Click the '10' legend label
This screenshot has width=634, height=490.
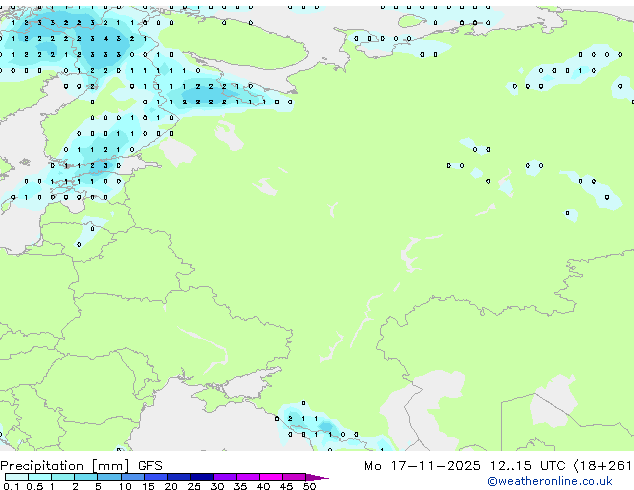125,486
